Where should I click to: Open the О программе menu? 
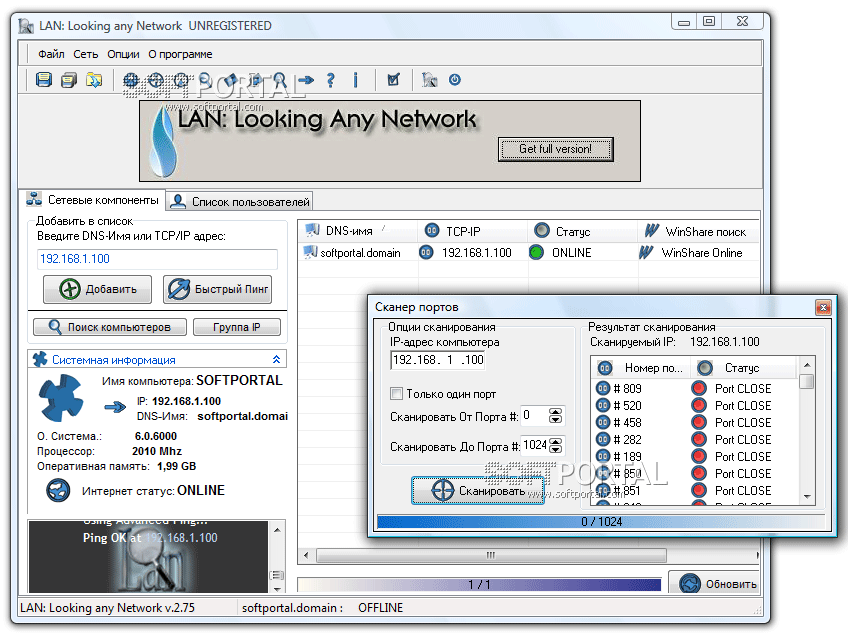point(180,54)
